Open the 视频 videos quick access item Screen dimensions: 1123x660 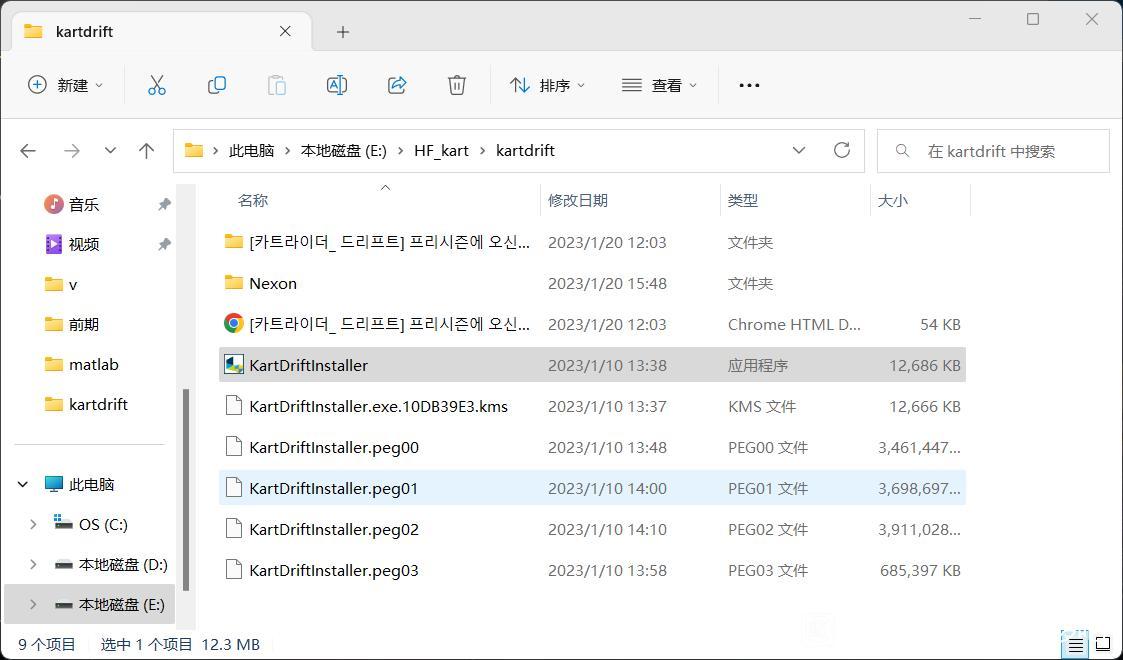click(x=84, y=244)
